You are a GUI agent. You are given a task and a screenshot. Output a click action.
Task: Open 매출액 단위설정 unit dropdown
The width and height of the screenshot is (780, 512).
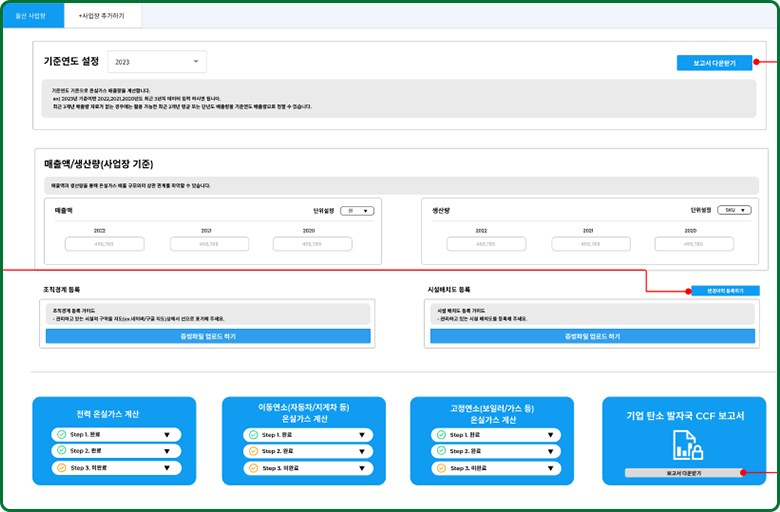(x=357, y=211)
